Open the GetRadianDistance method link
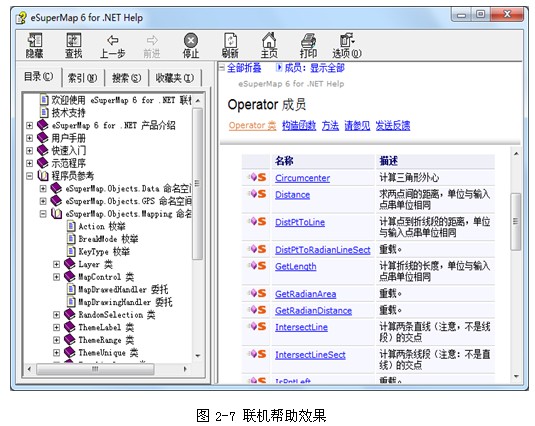The height and width of the screenshot is (426, 535). pyautogui.click(x=313, y=310)
